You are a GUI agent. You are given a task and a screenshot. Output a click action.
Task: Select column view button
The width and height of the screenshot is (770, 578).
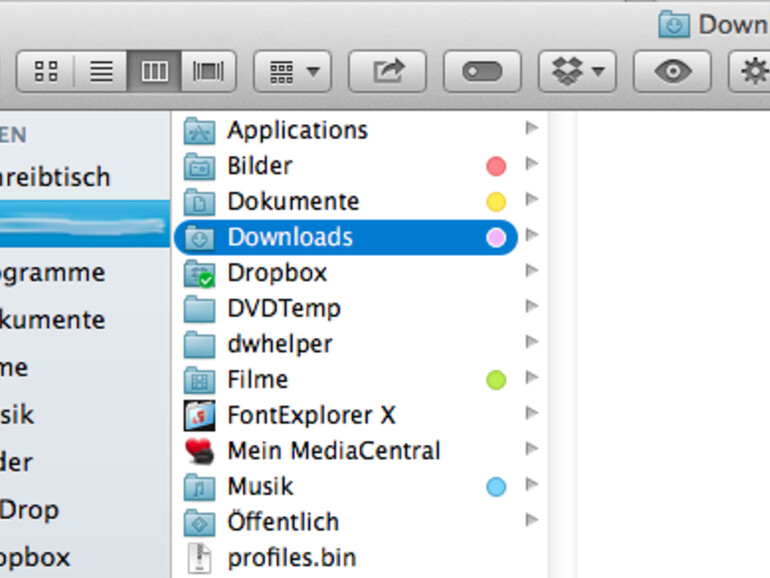click(x=154, y=72)
